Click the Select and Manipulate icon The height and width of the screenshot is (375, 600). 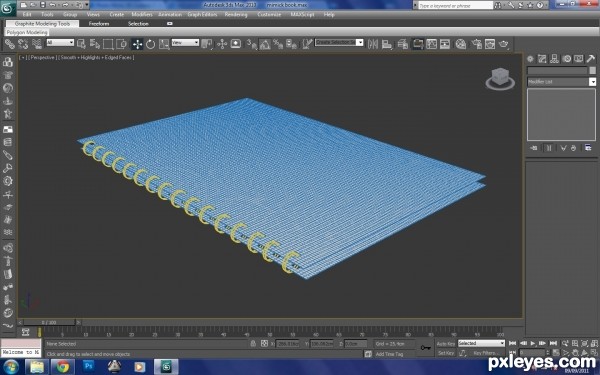click(x=222, y=44)
